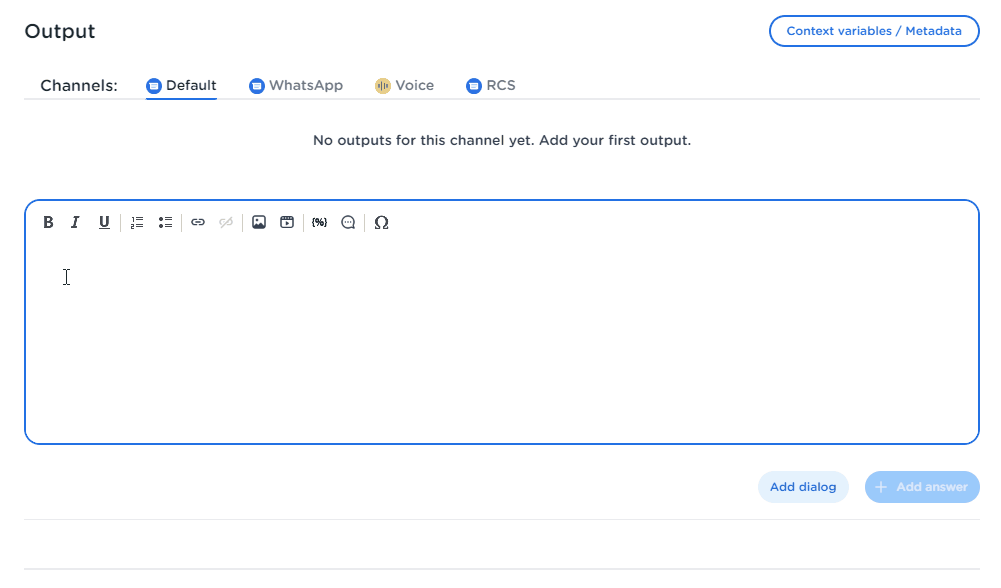Image resolution: width=1001 pixels, height=588 pixels.
Task: Apply a bulleted list
Action: click(165, 222)
